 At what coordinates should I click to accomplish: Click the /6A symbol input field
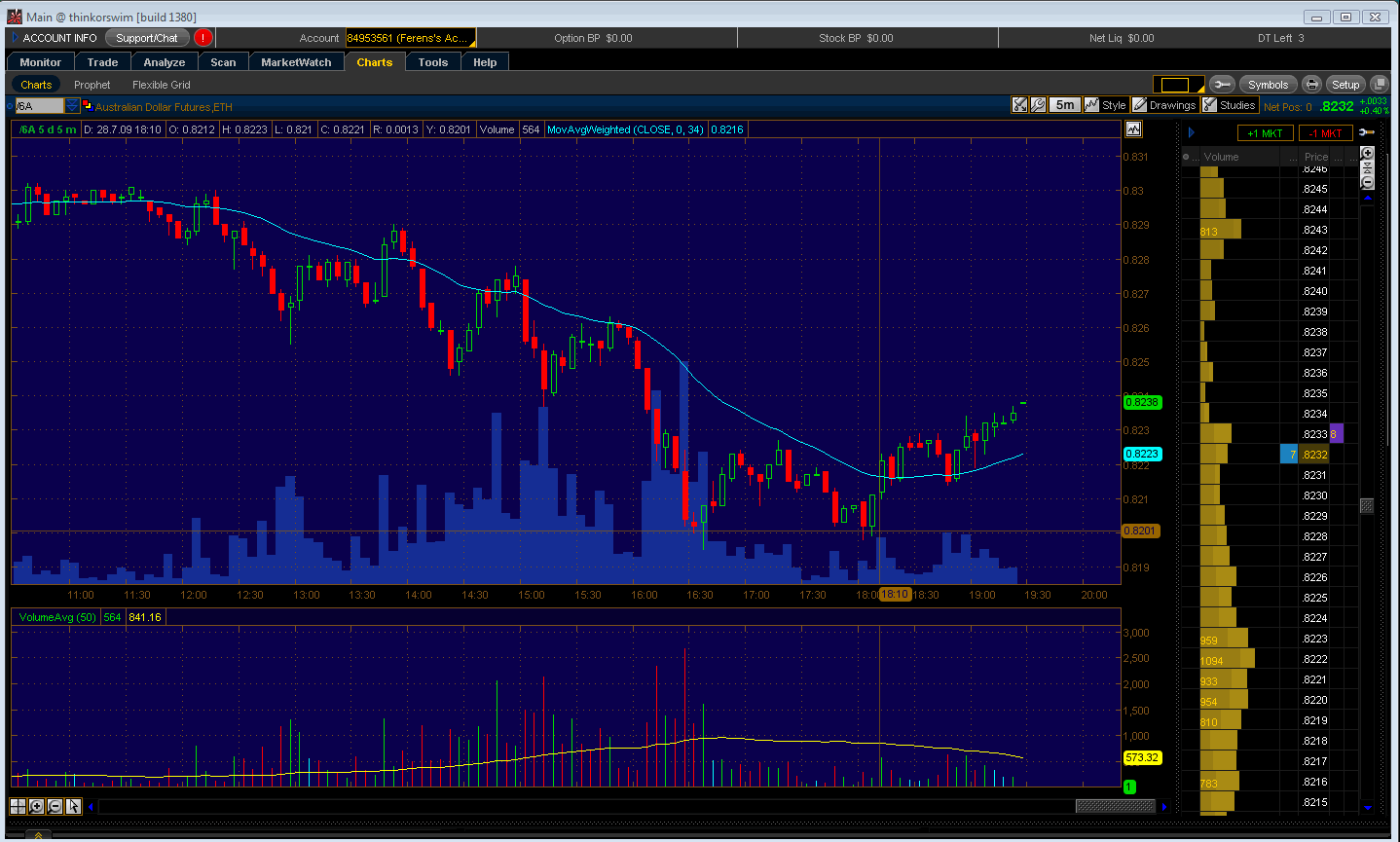point(39,106)
